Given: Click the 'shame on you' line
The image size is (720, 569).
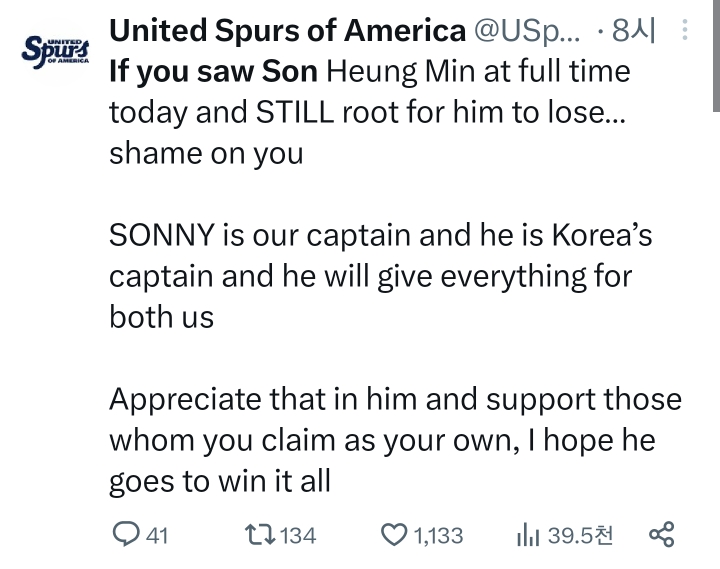Looking at the screenshot, I should point(206,154).
